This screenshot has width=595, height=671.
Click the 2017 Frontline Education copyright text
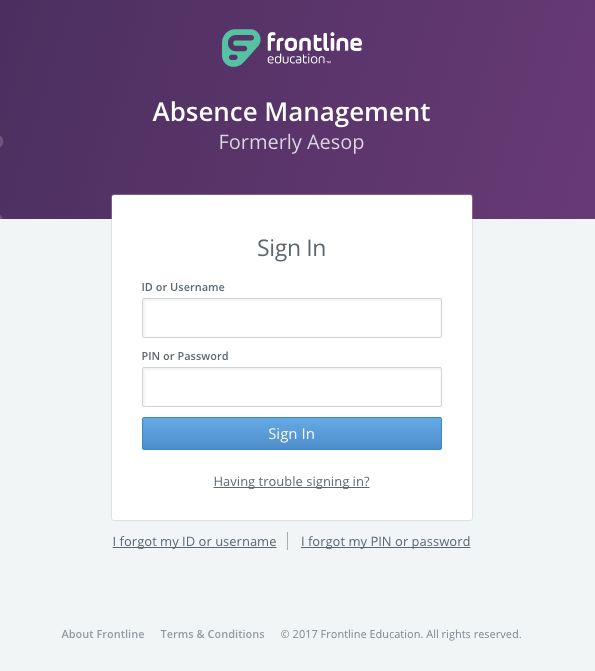click(x=401, y=634)
